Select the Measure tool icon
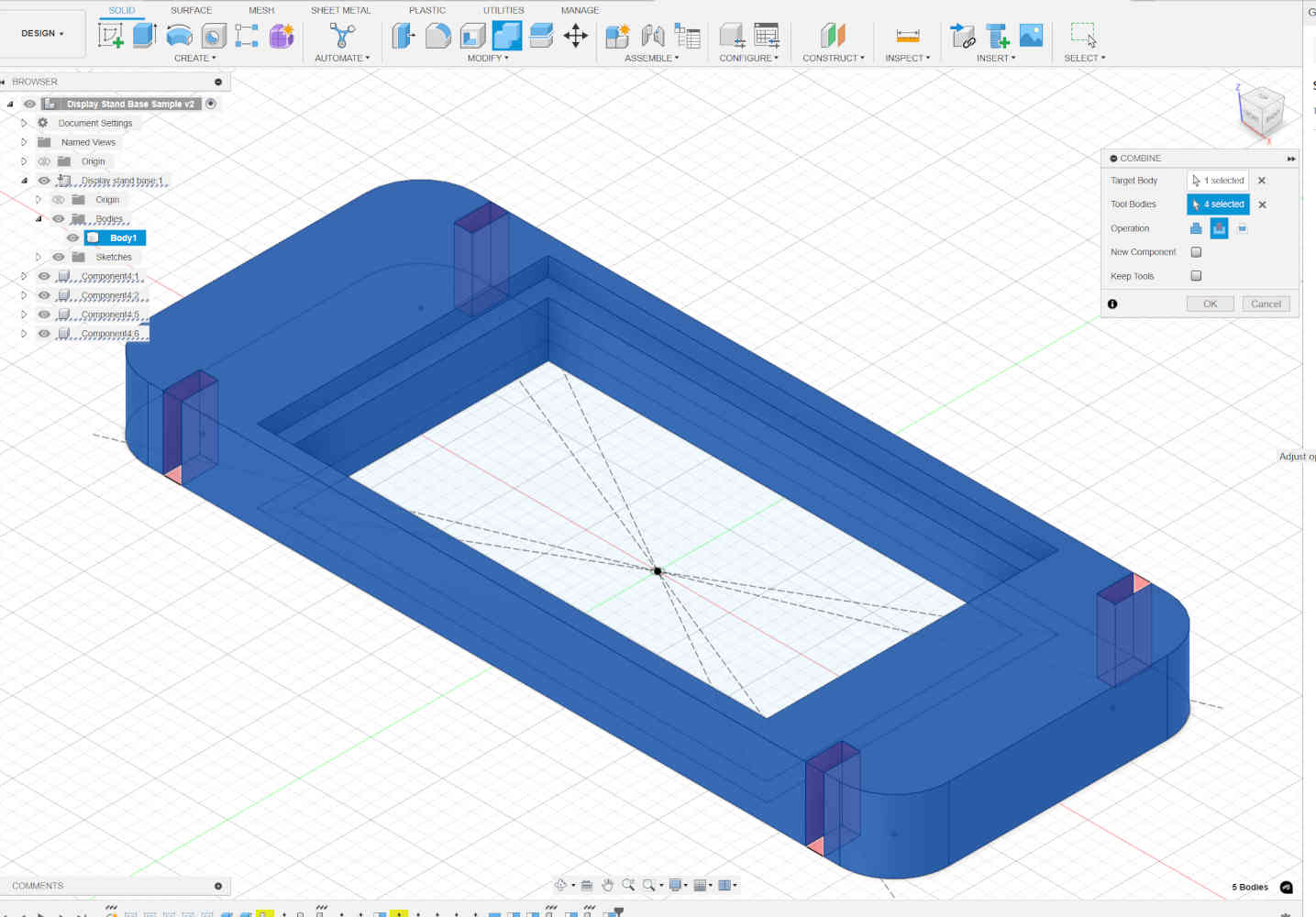 tap(908, 36)
